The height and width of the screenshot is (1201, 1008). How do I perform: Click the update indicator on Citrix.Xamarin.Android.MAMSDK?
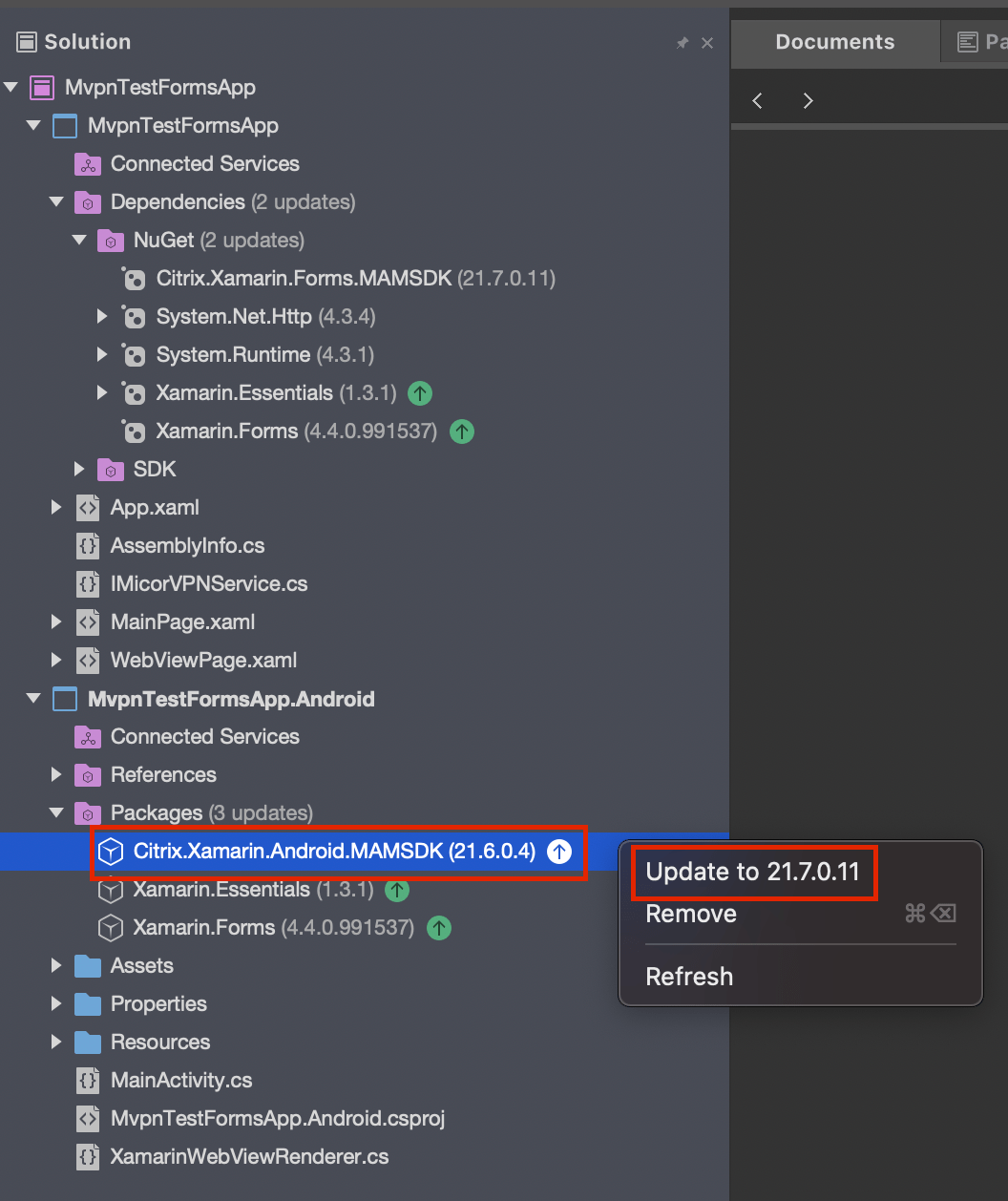tap(558, 852)
